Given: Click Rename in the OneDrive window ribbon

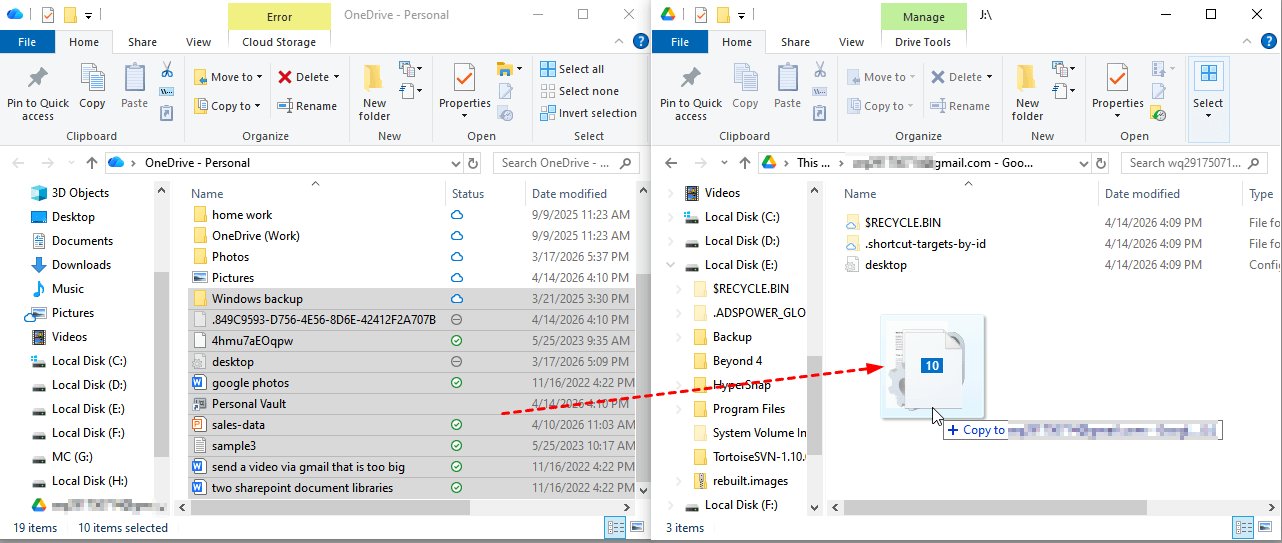Looking at the screenshot, I should coord(307,106).
